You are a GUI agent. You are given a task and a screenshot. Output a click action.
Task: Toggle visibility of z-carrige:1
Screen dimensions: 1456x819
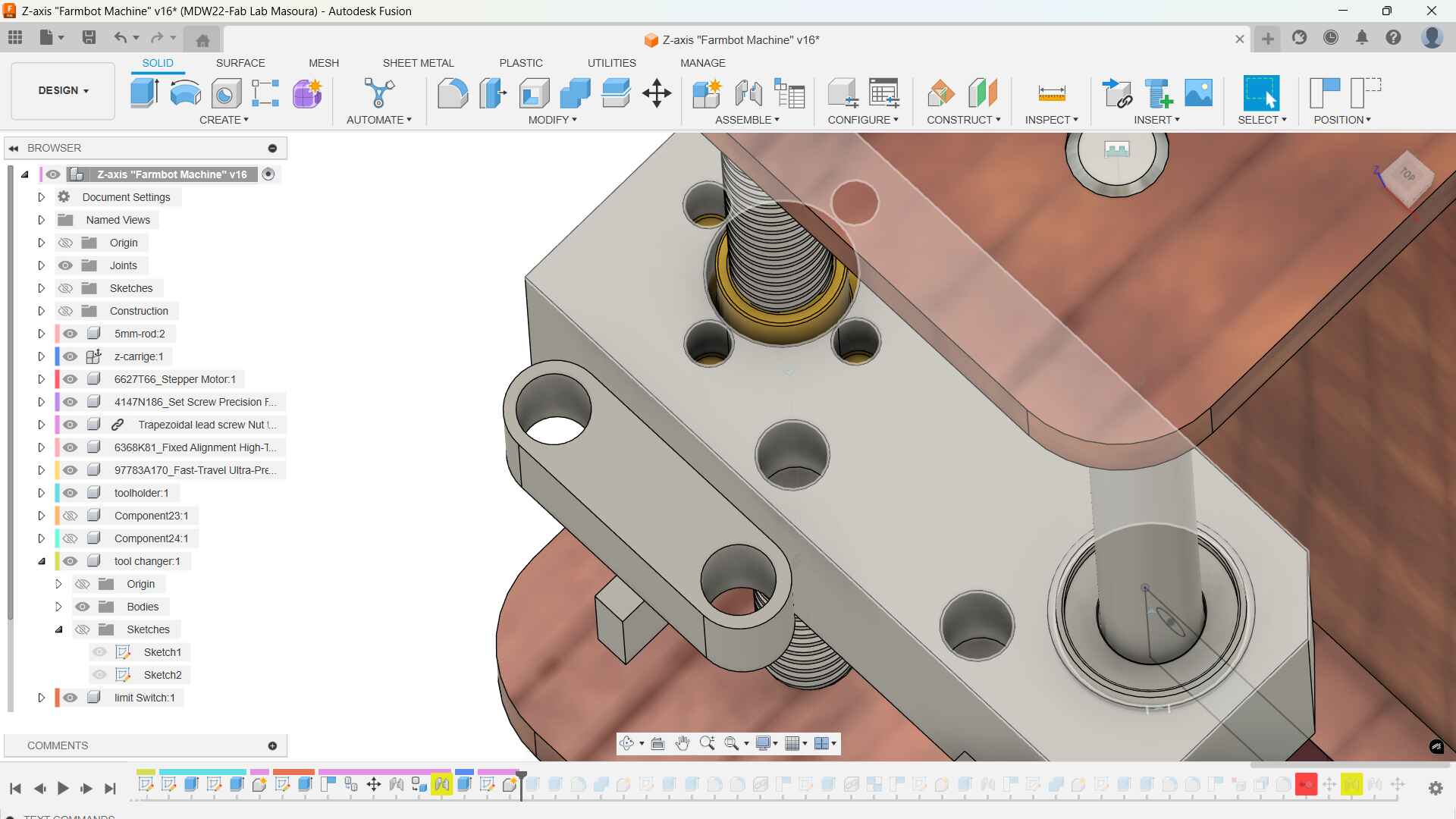pos(70,356)
